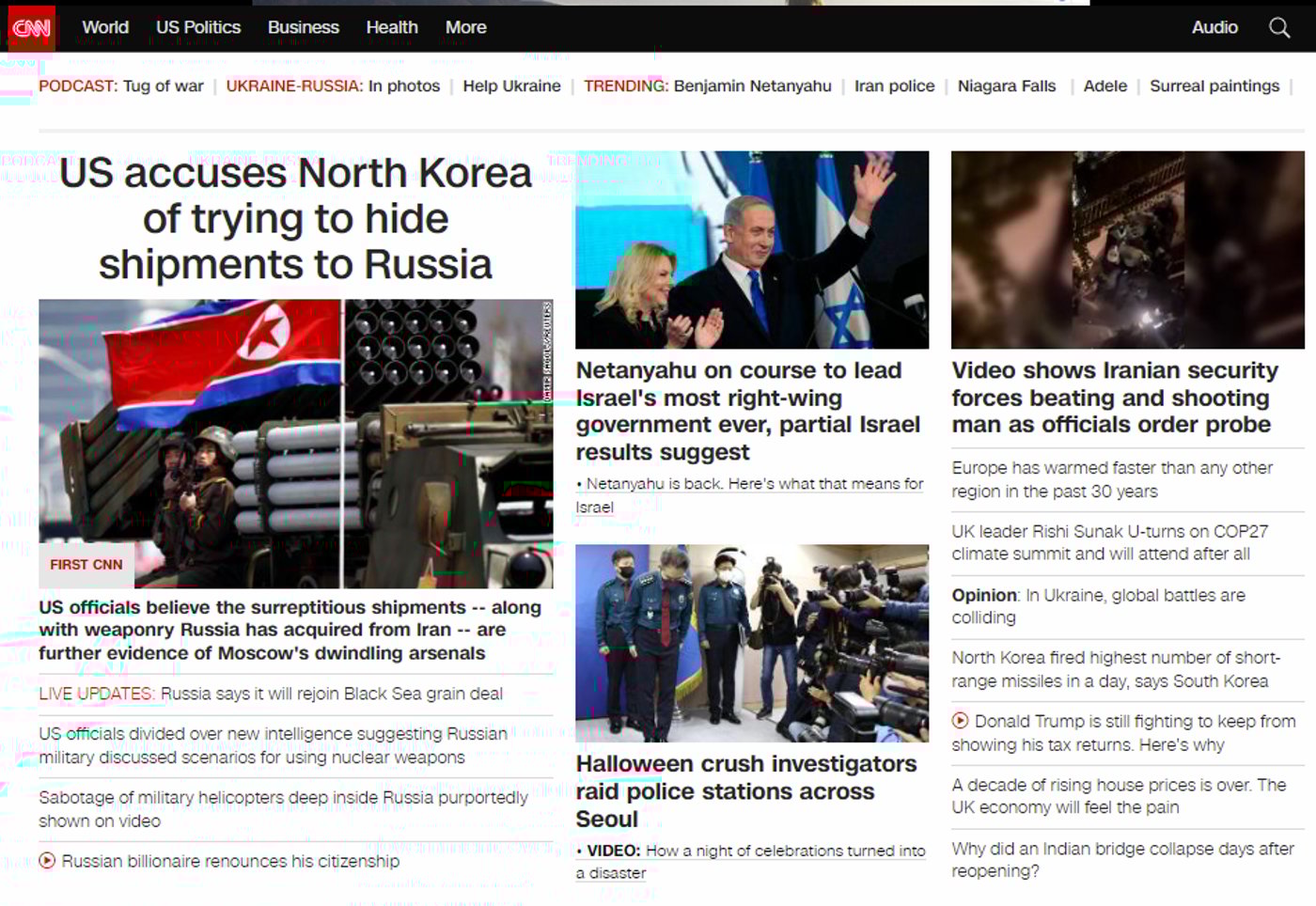This screenshot has width=1316, height=906.
Task: Open Russian billionaire renounces citizenship story
Action: click(230, 860)
